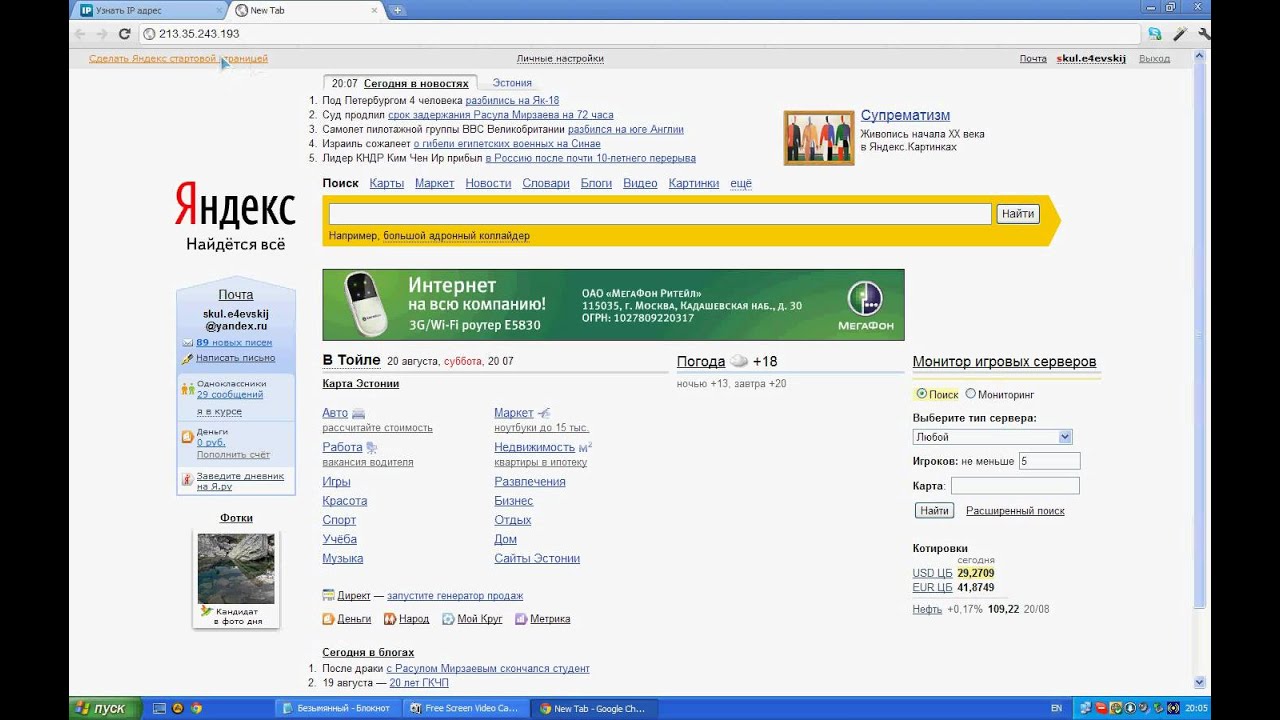
Task: Open the Карта Эстонии link
Action: pyautogui.click(x=361, y=384)
